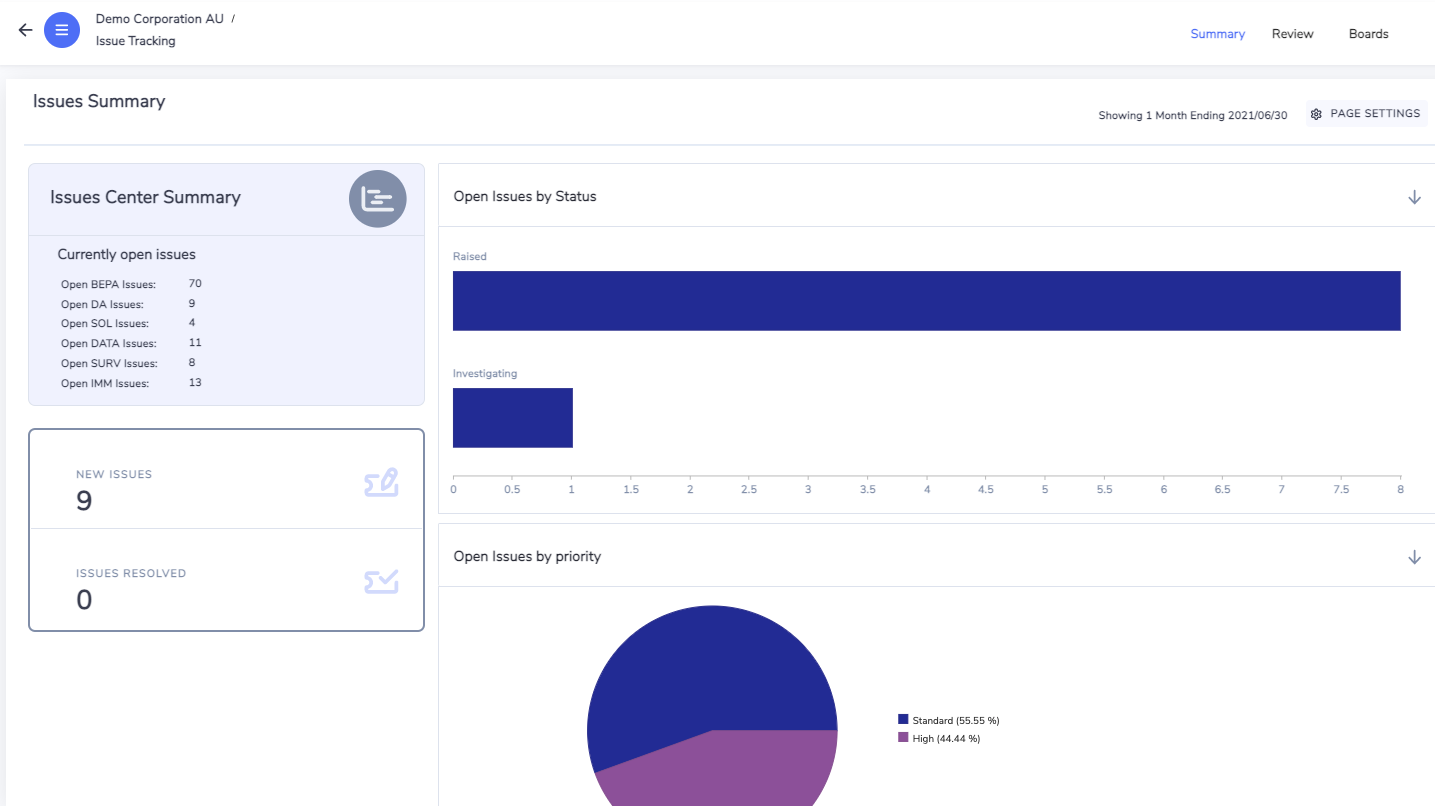Click the IMM issues value 13
The height and width of the screenshot is (806, 1435).
click(x=195, y=383)
